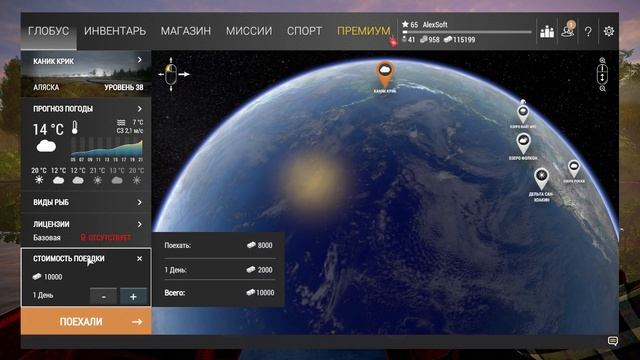
Task: Switch to the Магазин tab
Action: (x=186, y=31)
